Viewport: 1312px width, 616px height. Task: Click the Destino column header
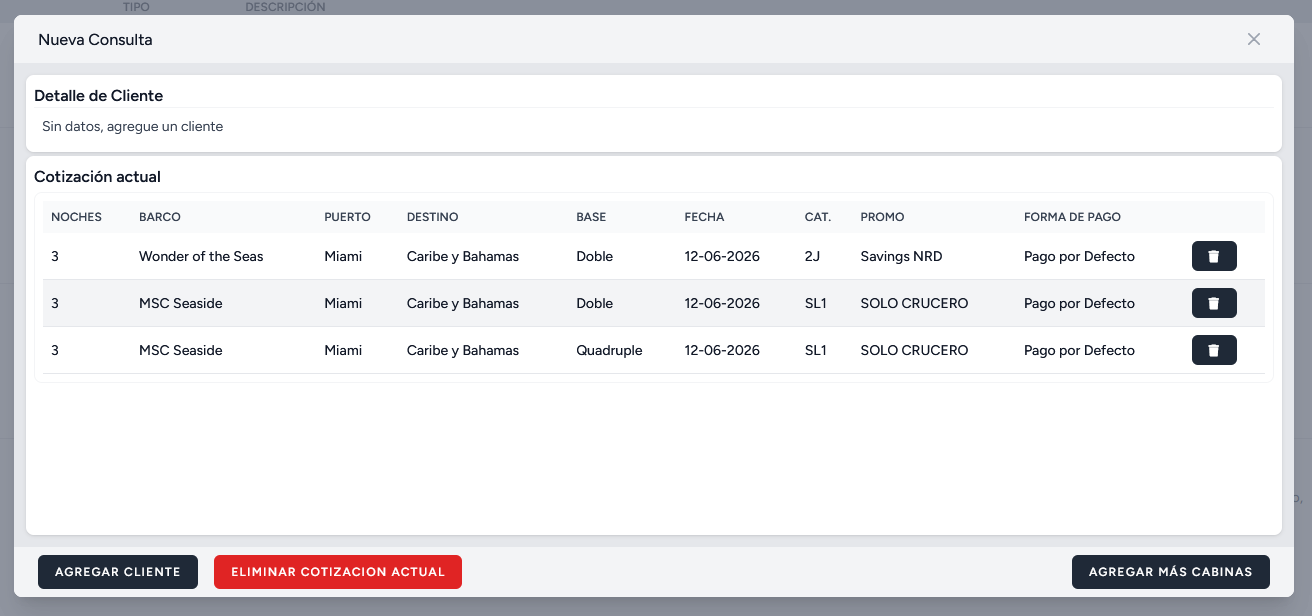point(432,217)
